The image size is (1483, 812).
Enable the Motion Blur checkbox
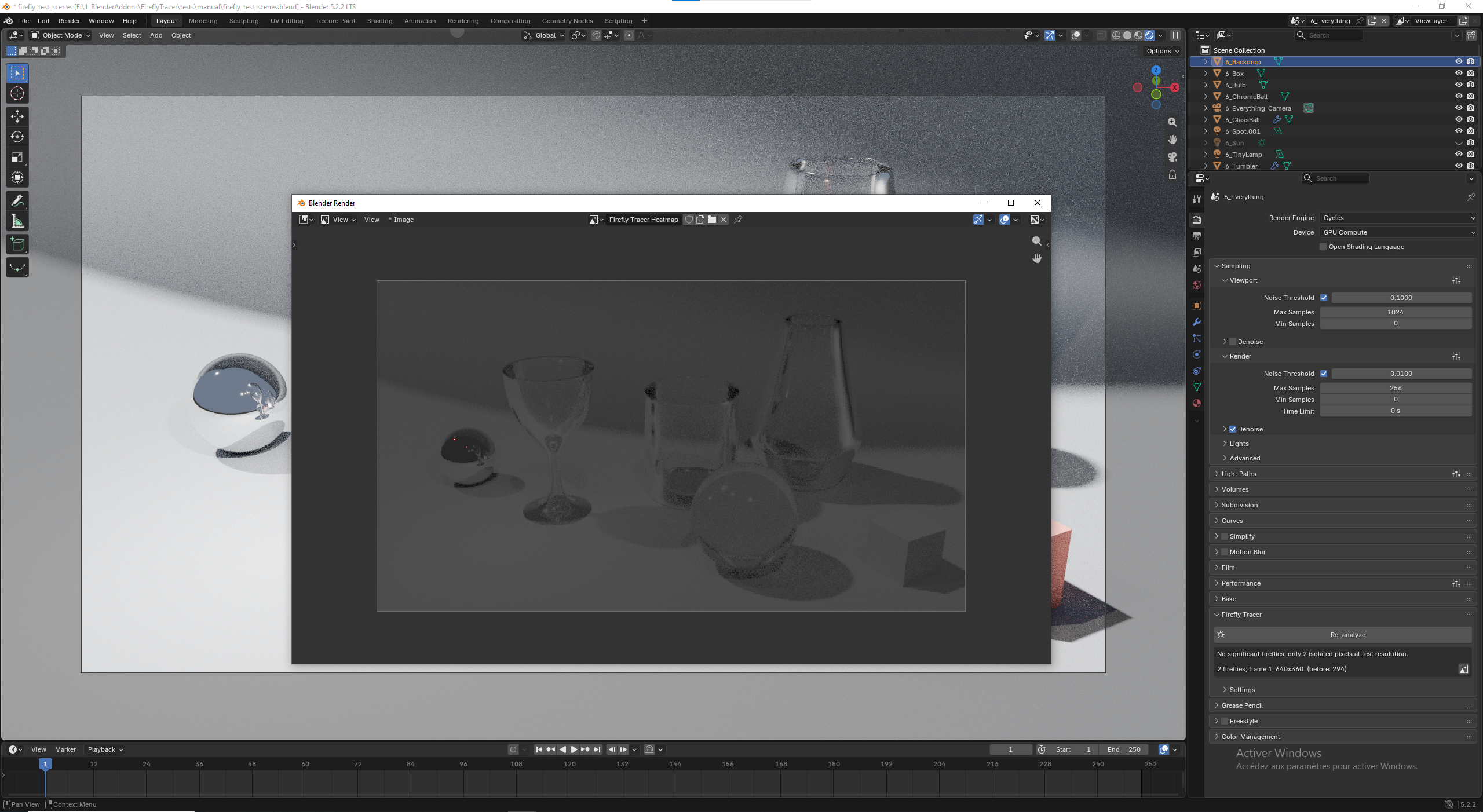pyautogui.click(x=1225, y=552)
